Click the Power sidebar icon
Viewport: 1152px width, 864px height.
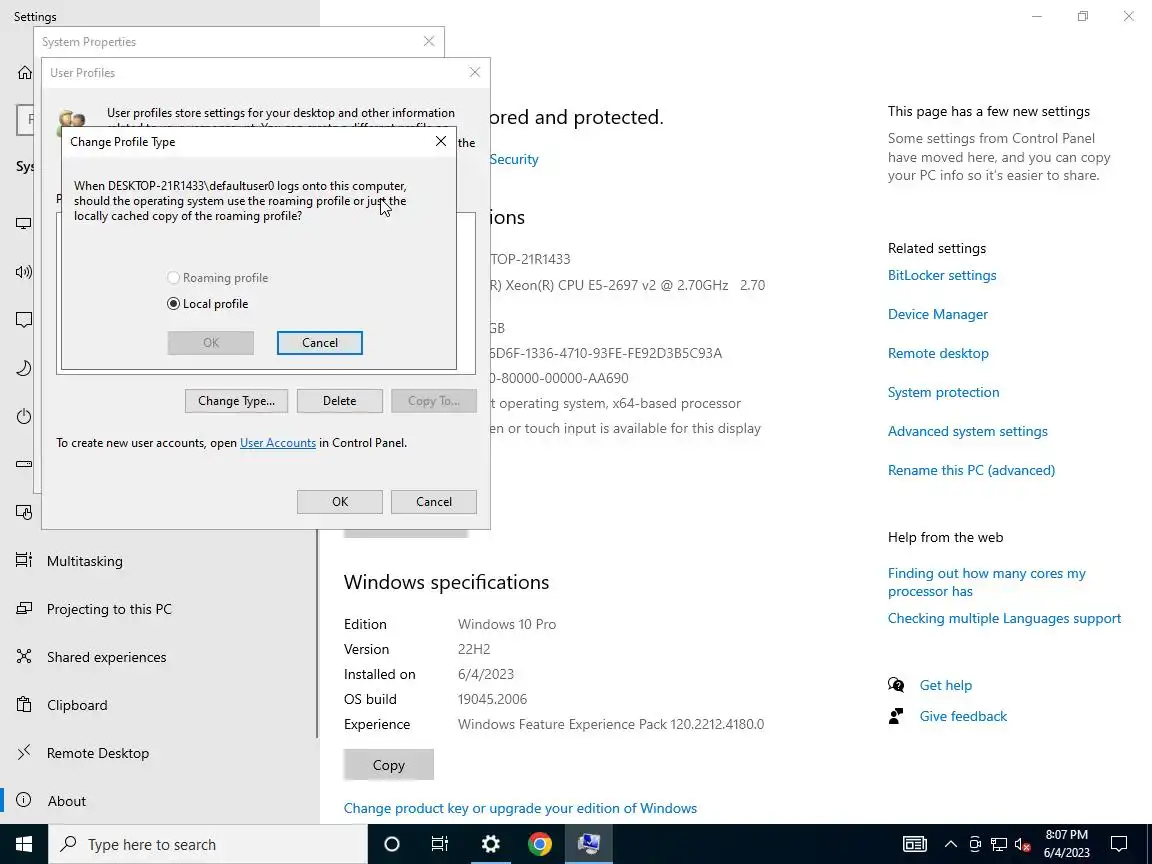(x=24, y=417)
